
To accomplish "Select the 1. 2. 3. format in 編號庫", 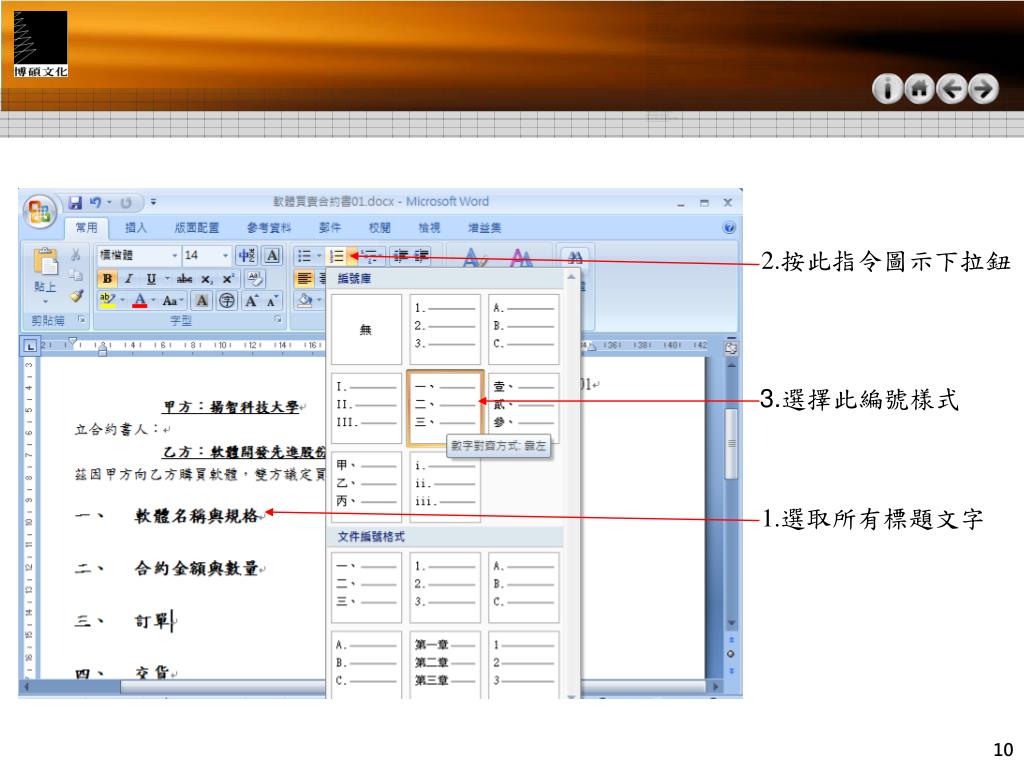I will (x=445, y=329).
